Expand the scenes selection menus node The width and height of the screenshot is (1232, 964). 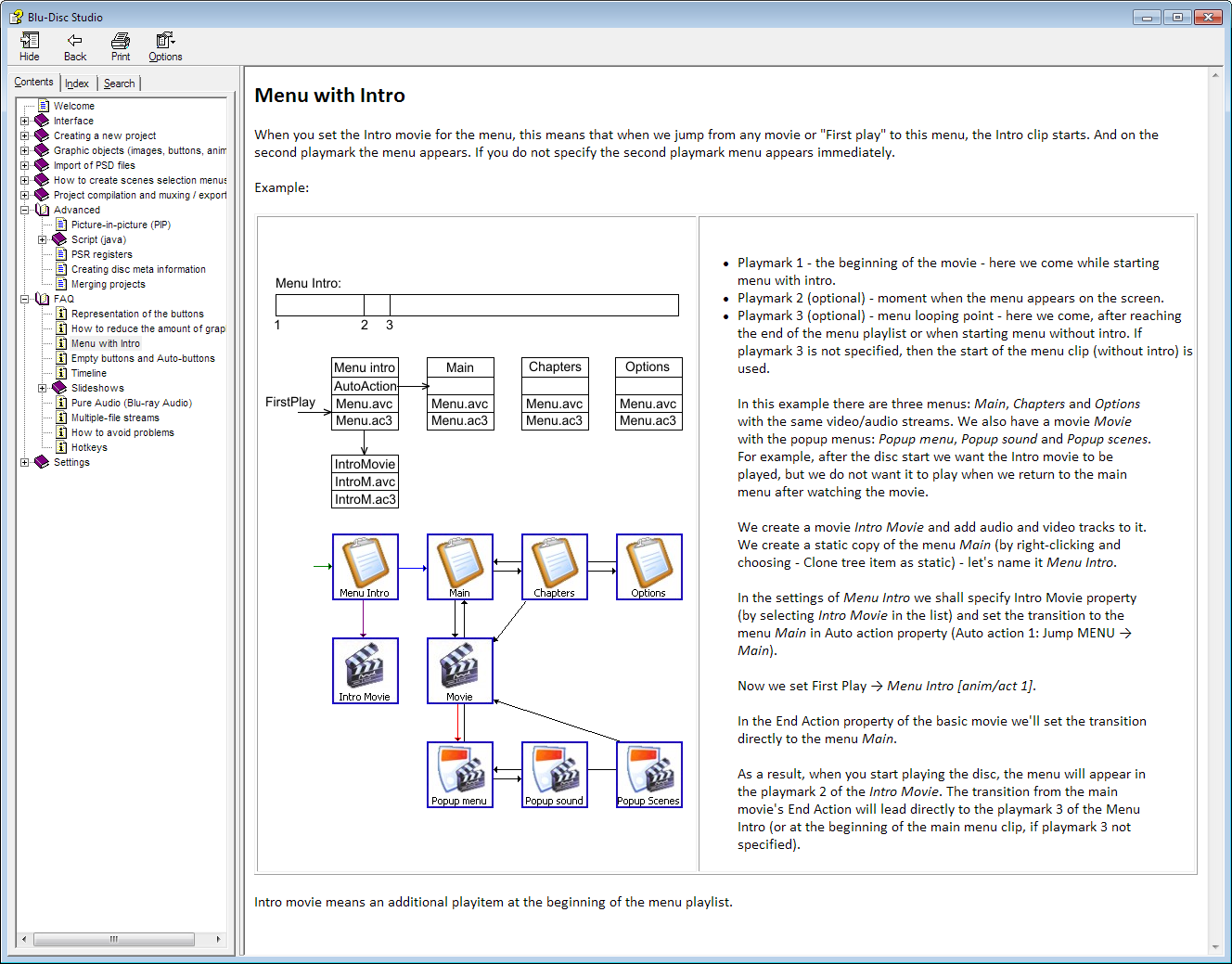tap(25, 180)
